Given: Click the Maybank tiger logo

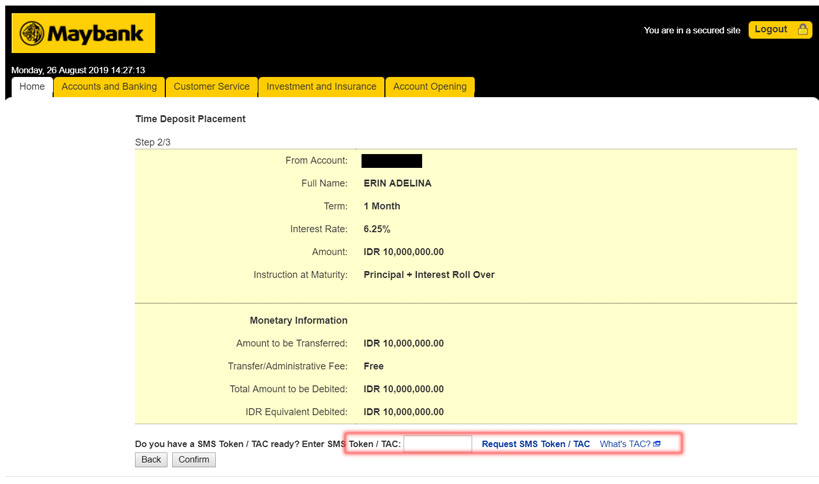Looking at the screenshot, I should pos(31,33).
